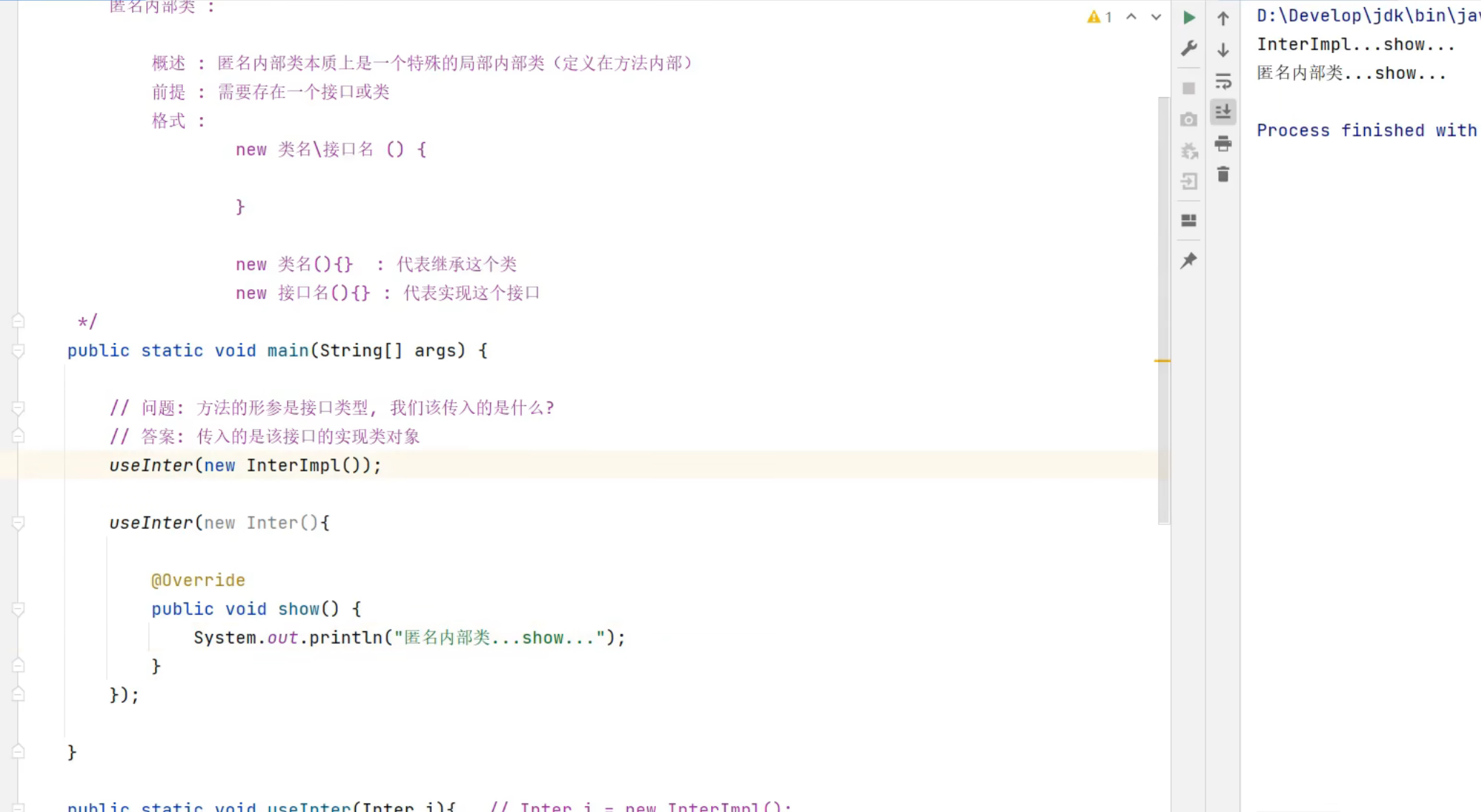Image resolution: width=1481 pixels, height=812 pixels.
Task: Collapse the show() method fold marker
Action: [x=19, y=609]
